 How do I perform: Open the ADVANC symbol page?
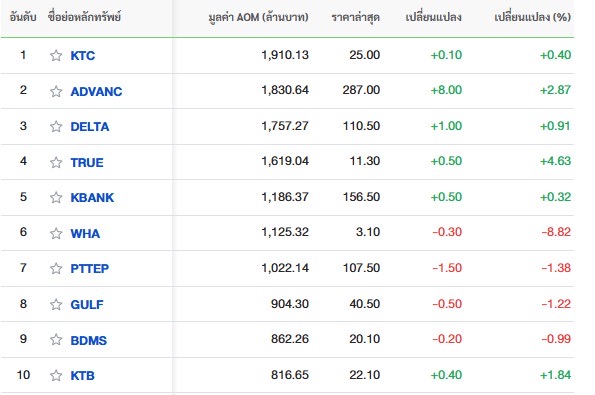pyautogui.click(x=96, y=91)
